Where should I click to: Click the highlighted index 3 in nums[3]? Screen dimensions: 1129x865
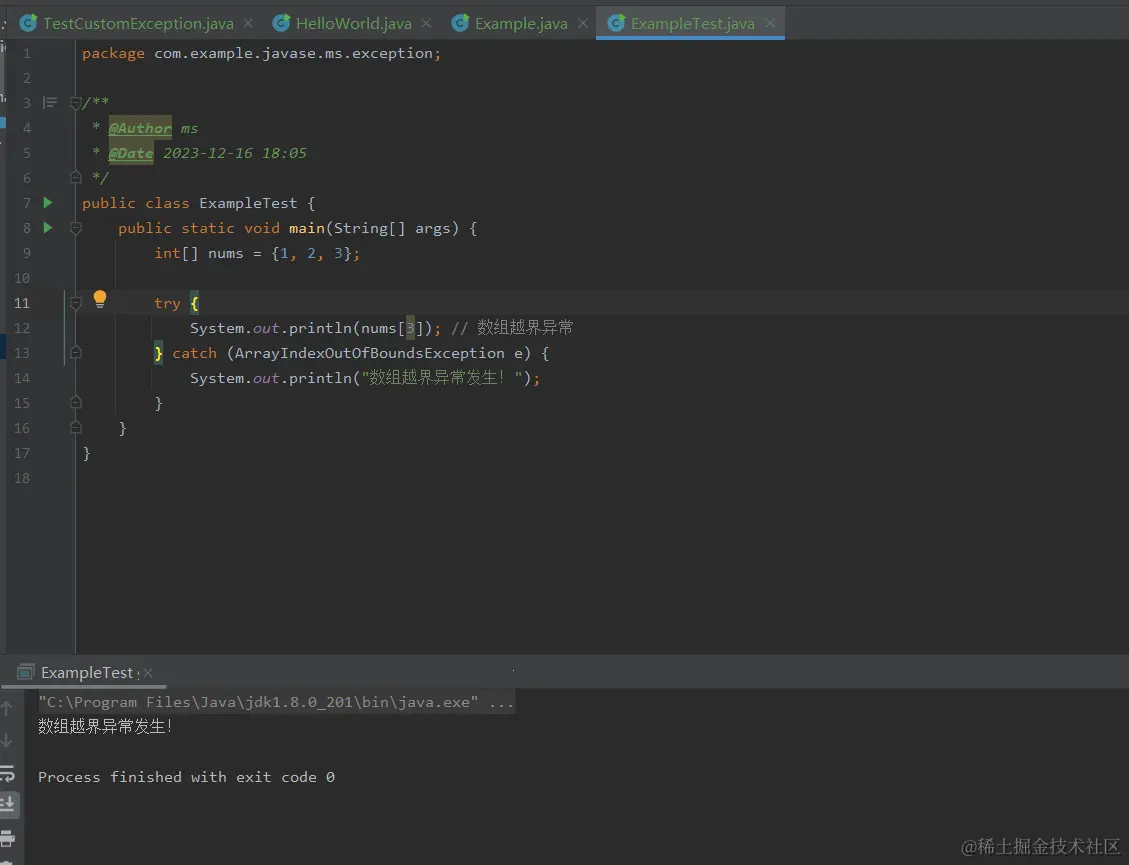tap(410, 328)
